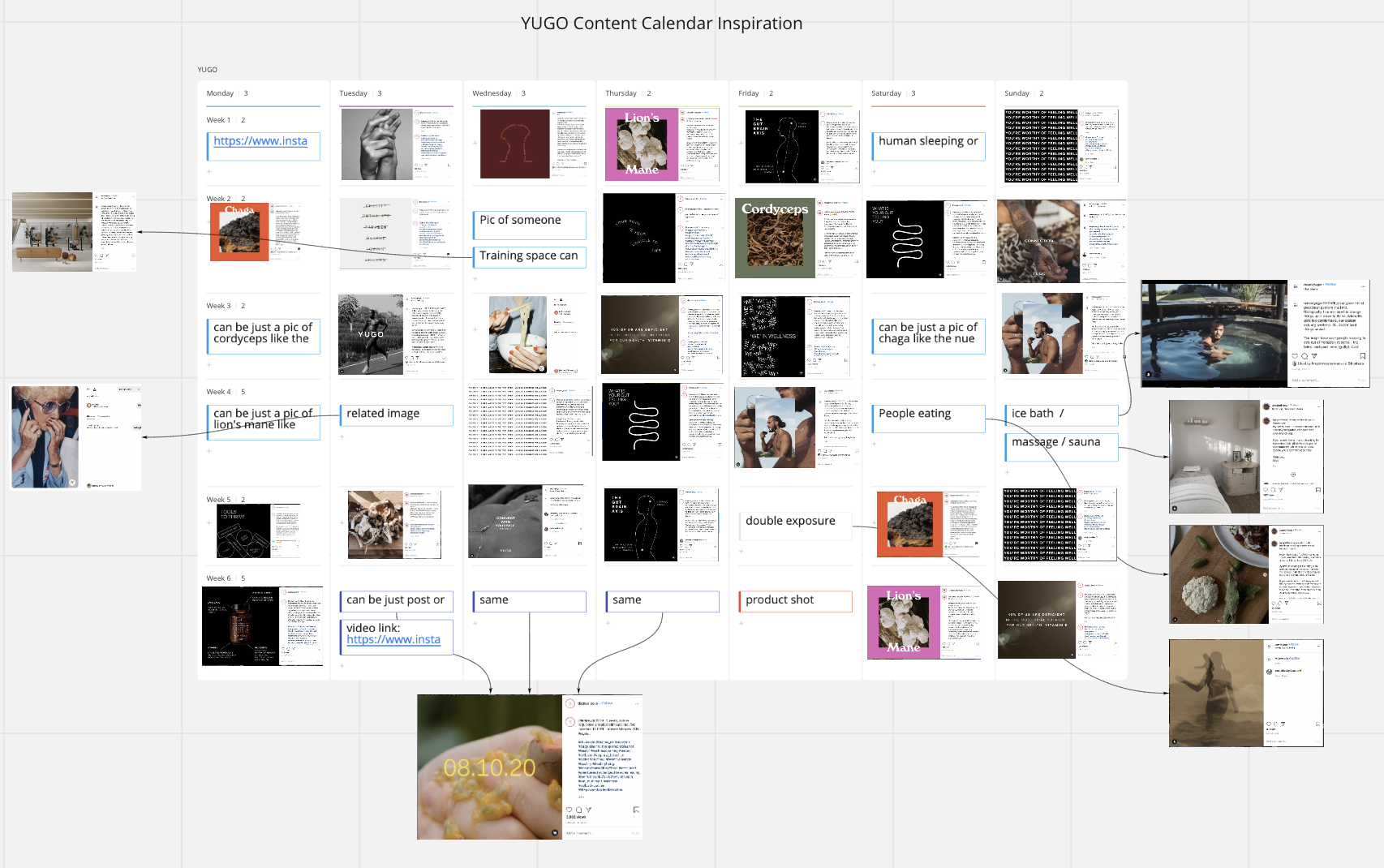Click plus icon below 'human sleeping or' card
This screenshot has height=868, width=1384.
coord(874,171)
